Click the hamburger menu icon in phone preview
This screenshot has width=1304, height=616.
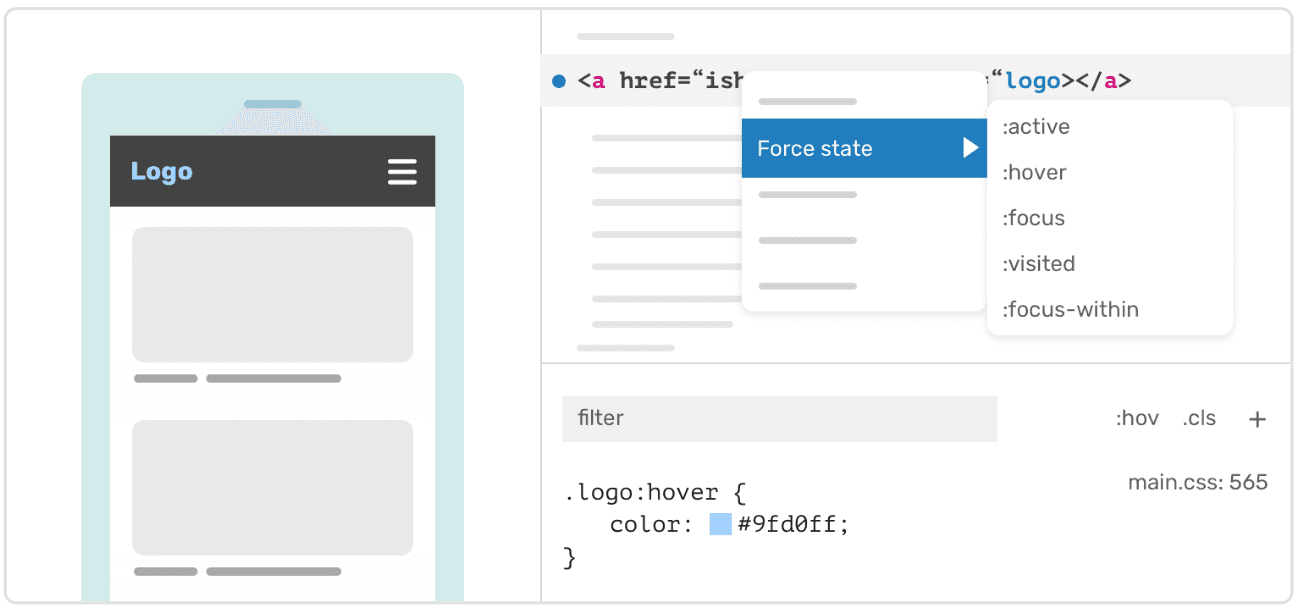tap(402, 172)
